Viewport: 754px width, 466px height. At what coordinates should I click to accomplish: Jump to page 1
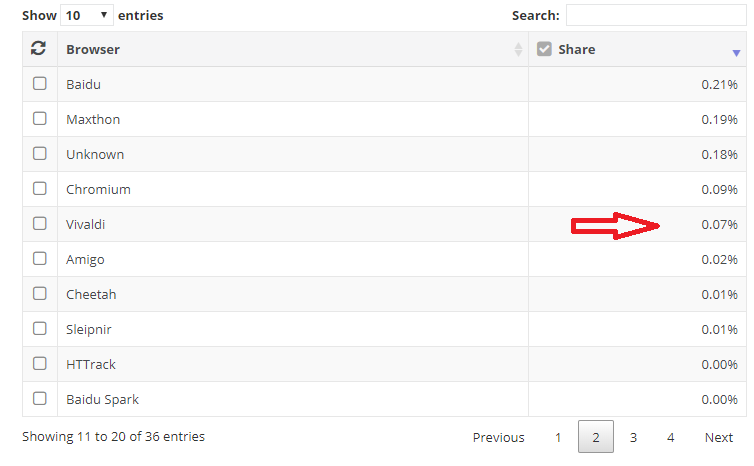(x=558, y=437)
